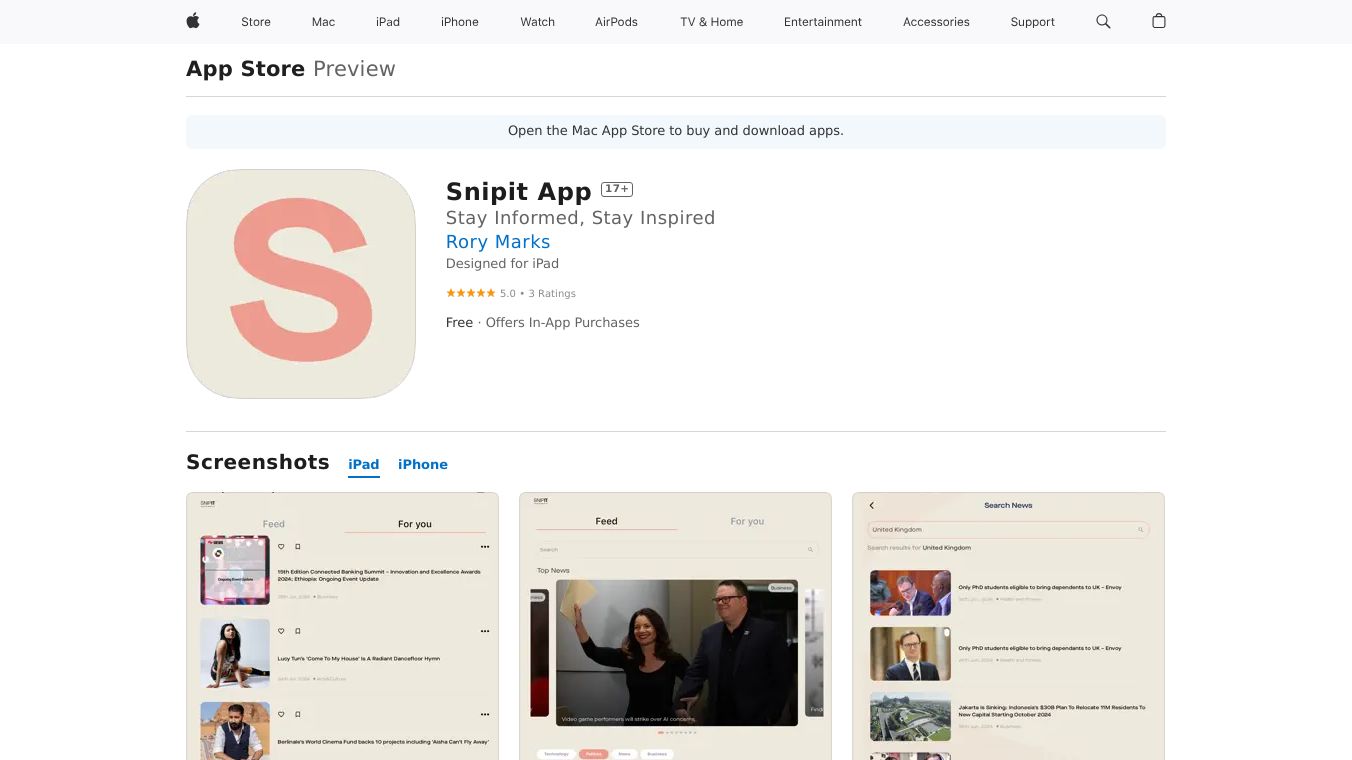Go to iPad in the top navigation
The image size is (1352, 760).
388,22
